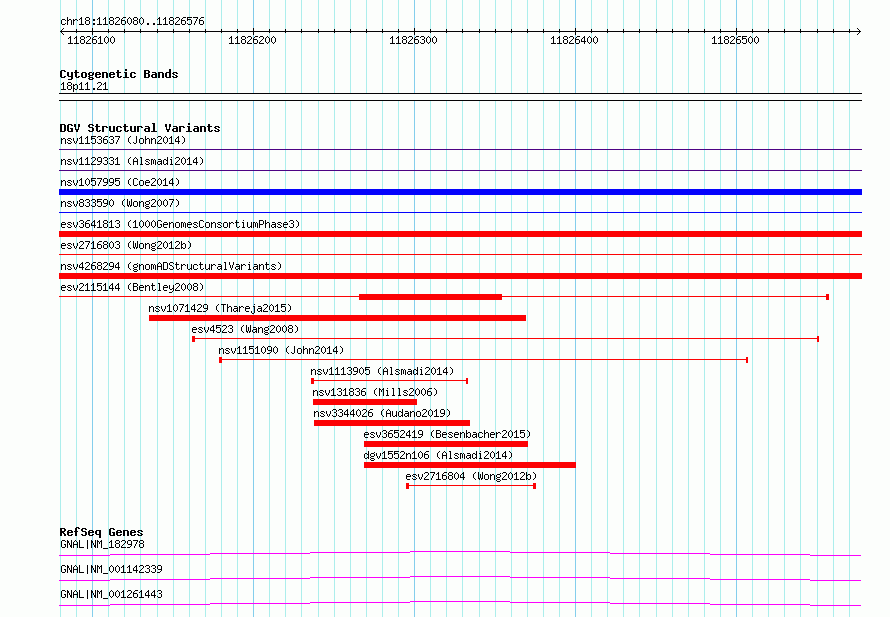Click the nsv1153637 (John2014) variant label
Viewport: 890px width, 617px height.
(123, 140)
